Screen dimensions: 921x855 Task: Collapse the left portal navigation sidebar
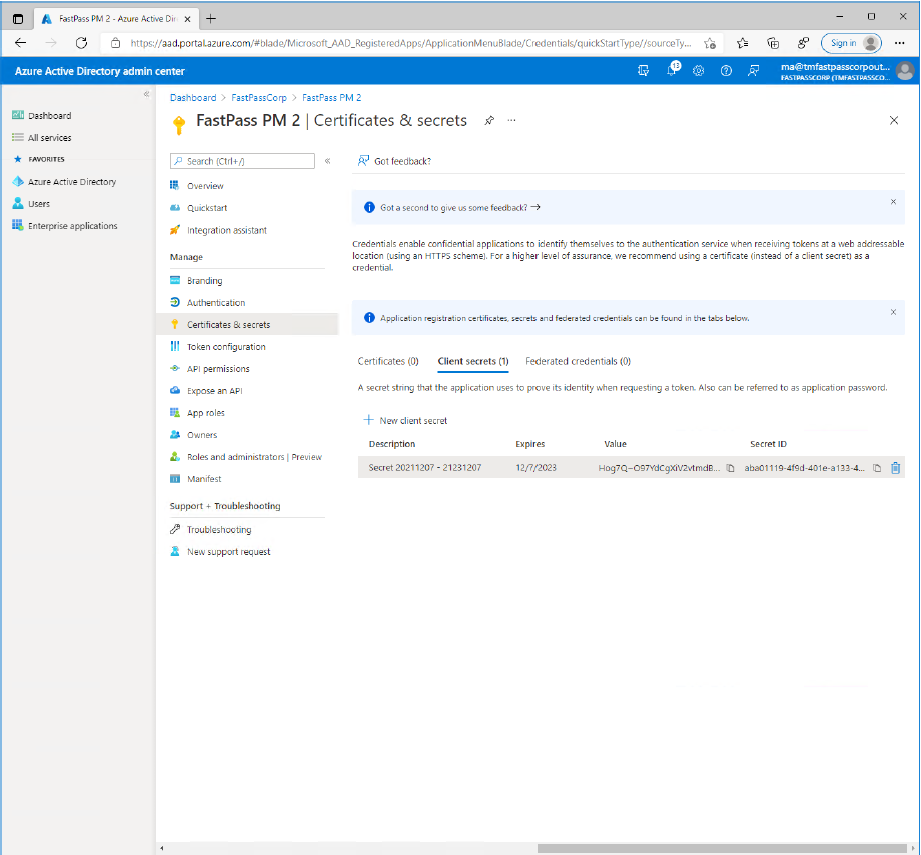coord(146,94)
